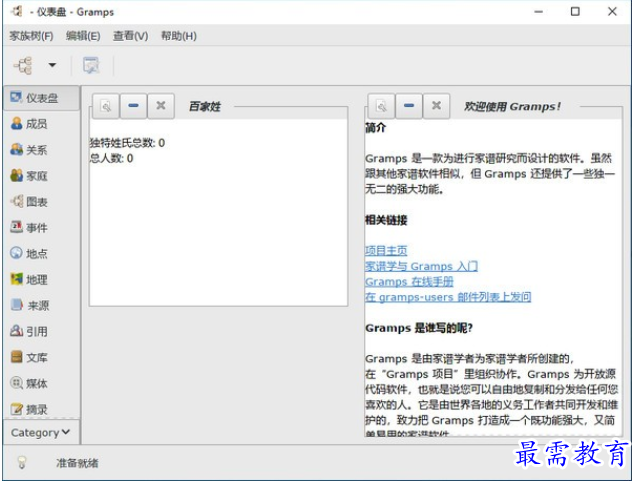The width and height of the screenshot is (637, 485).
Task: Open the gramps-users 邮件列表 link
Action: click(448, 297)
